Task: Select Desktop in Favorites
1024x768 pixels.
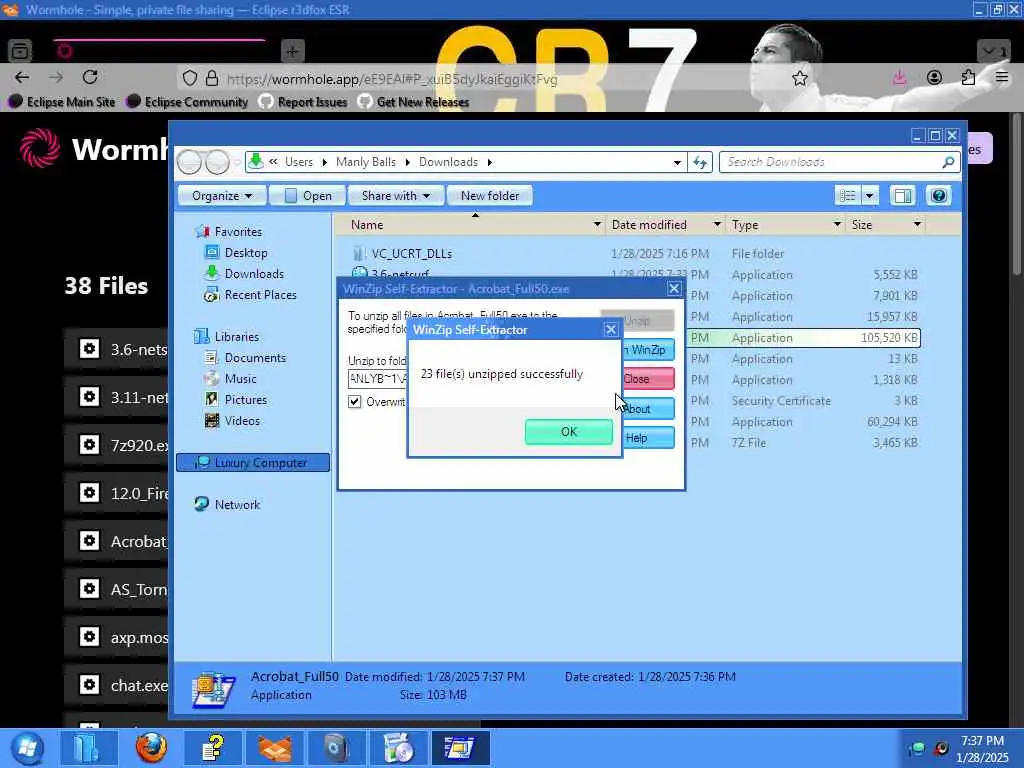Action: coord(246,253)
